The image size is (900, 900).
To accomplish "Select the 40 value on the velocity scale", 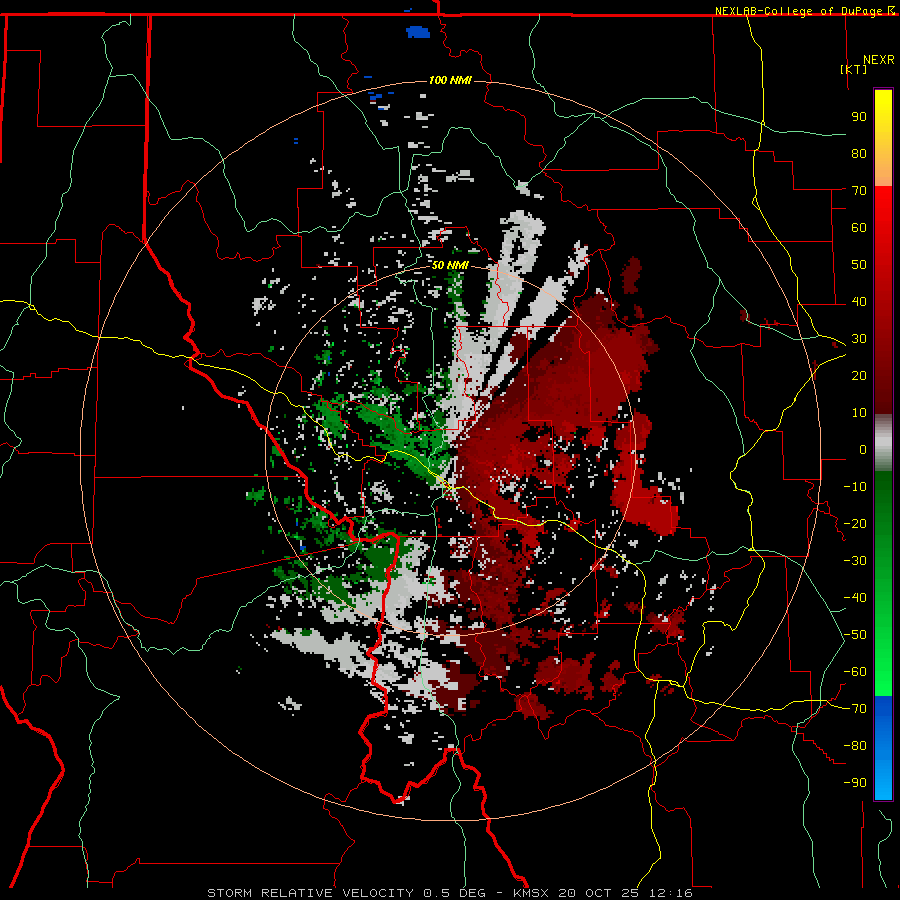I will click(x=859, y=301).
